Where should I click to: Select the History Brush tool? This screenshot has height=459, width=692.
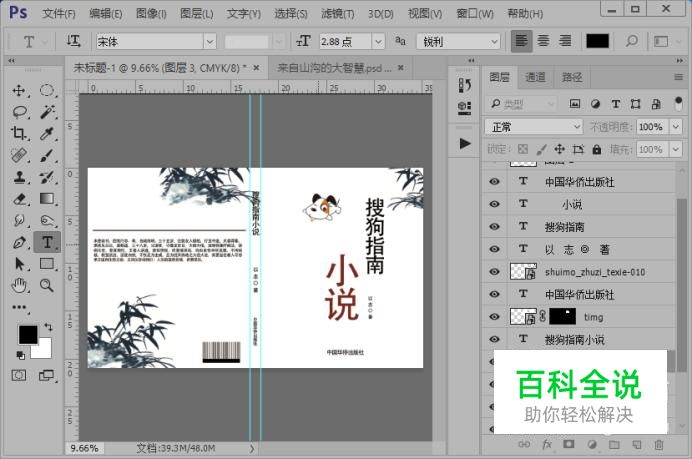point(47,177)
